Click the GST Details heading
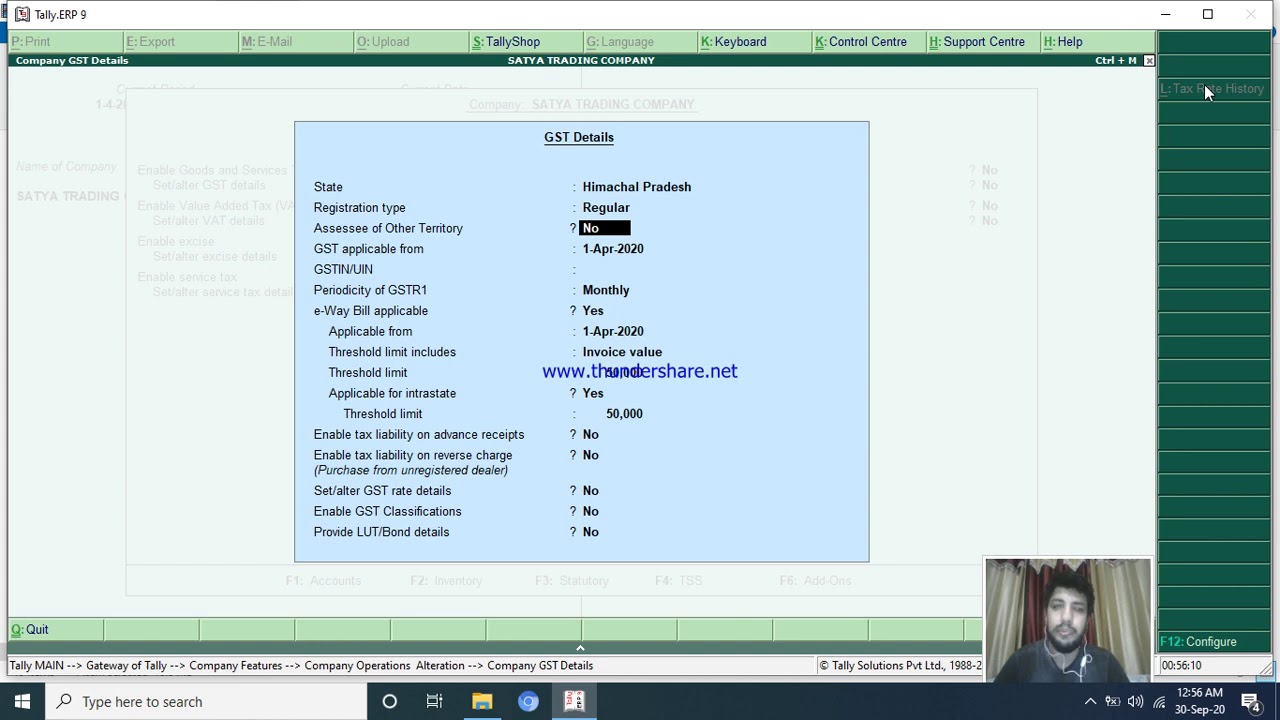 [x=579, y=138]
